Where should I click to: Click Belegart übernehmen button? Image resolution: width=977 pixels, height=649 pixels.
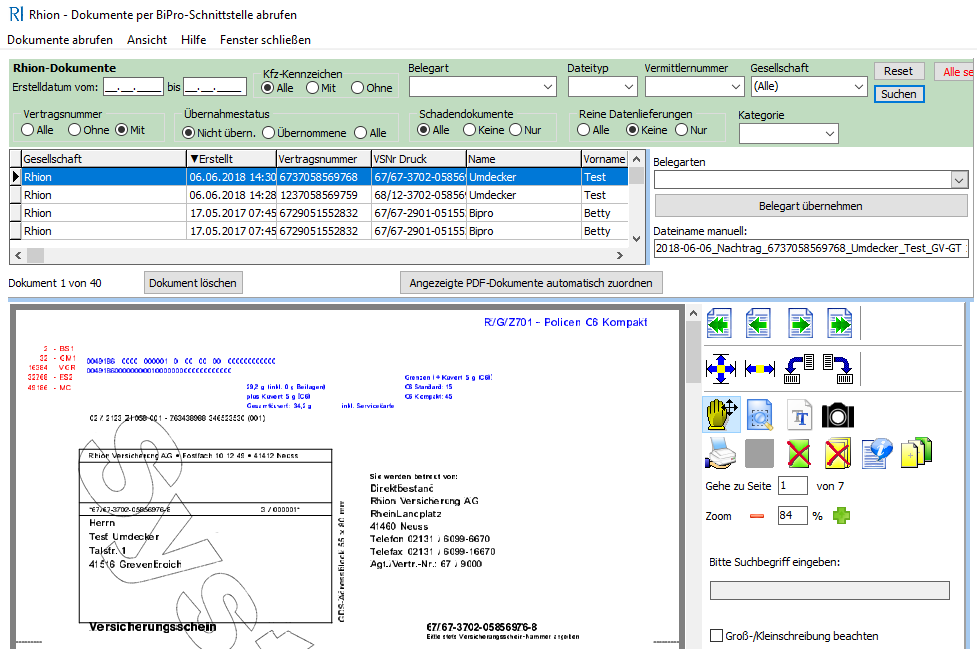[x=811, y=206]
